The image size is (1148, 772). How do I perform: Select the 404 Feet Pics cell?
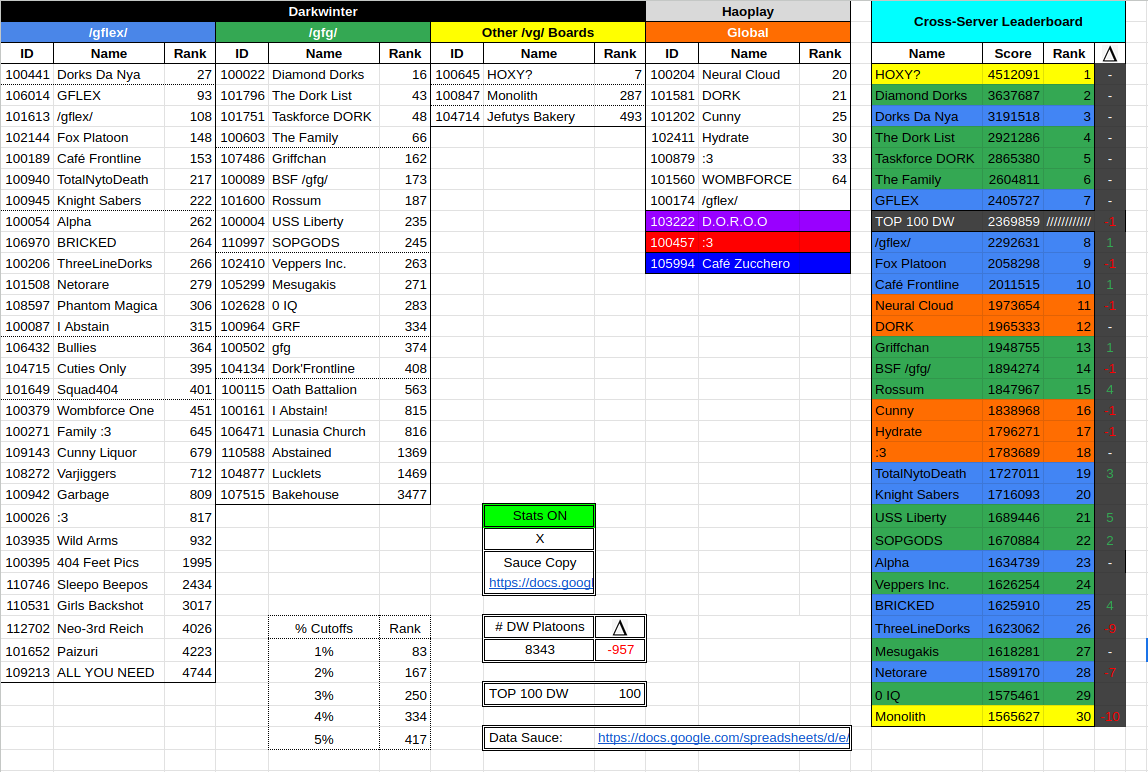pyautogui.click(x=109, y=563)
